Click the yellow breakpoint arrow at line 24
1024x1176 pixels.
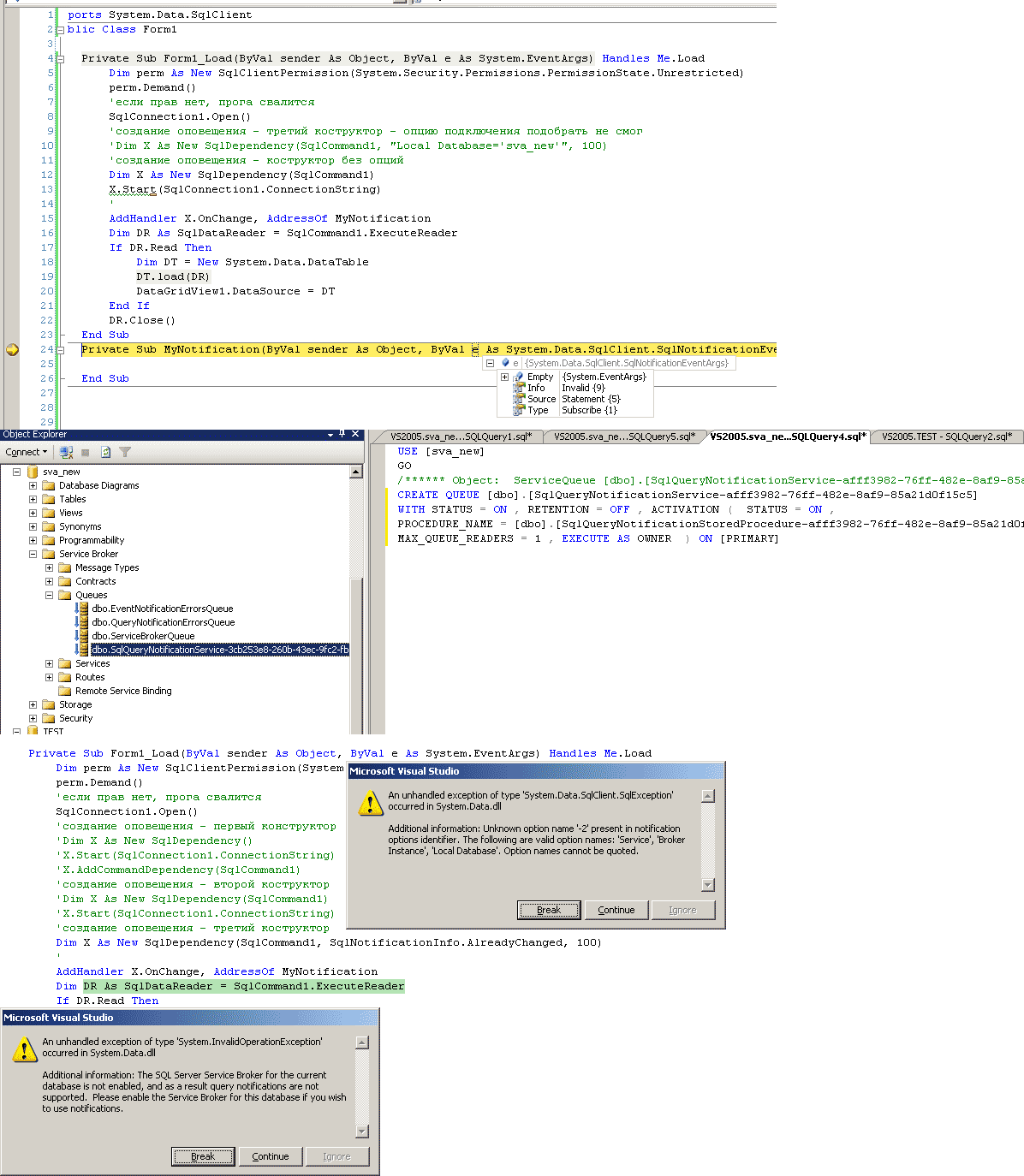[x=12, y=349]
